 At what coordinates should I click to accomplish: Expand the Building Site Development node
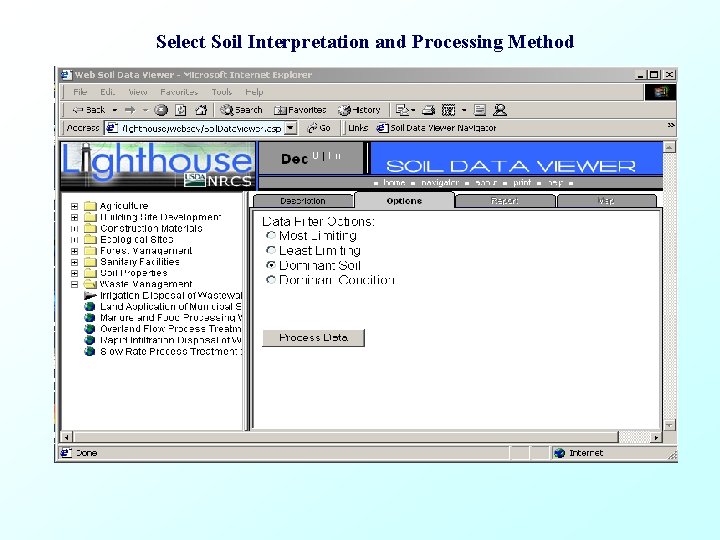74,217
